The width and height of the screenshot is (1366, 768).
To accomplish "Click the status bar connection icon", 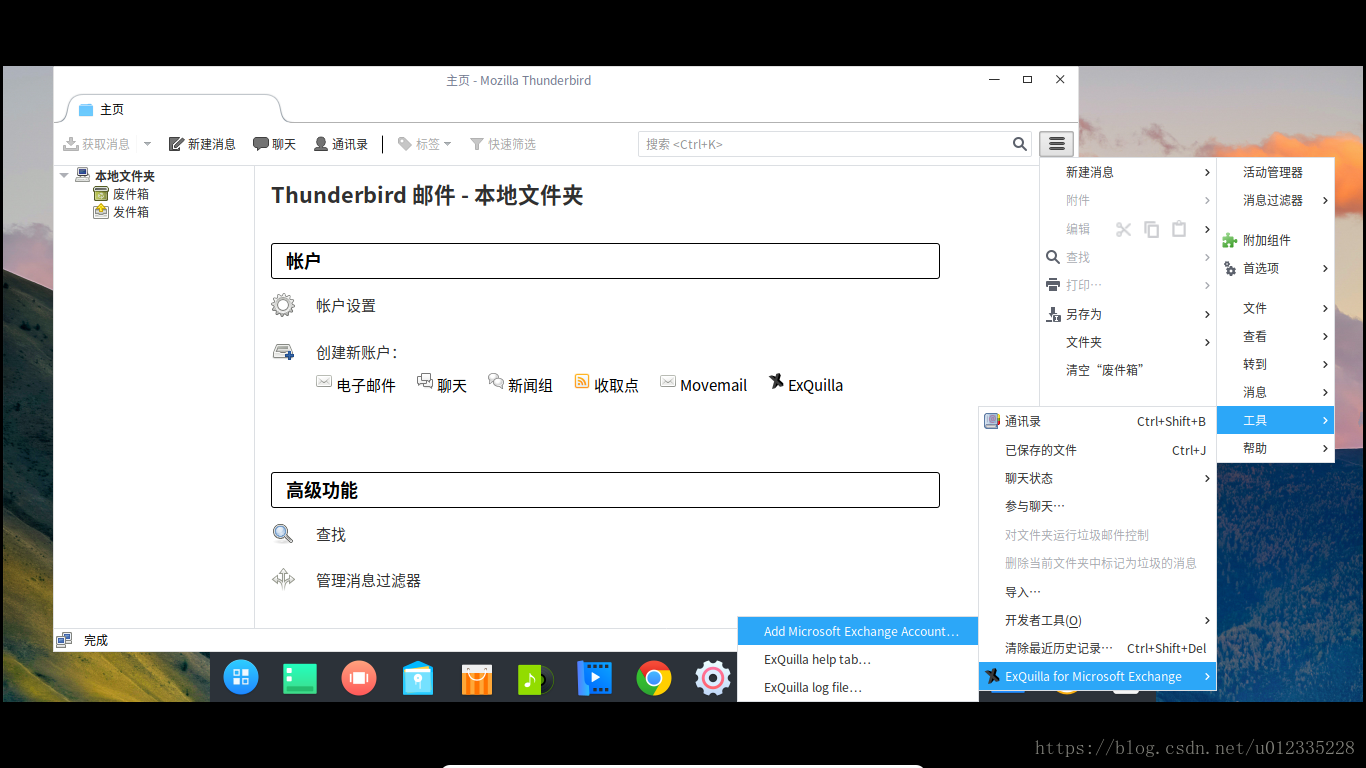I will point(64,640).
